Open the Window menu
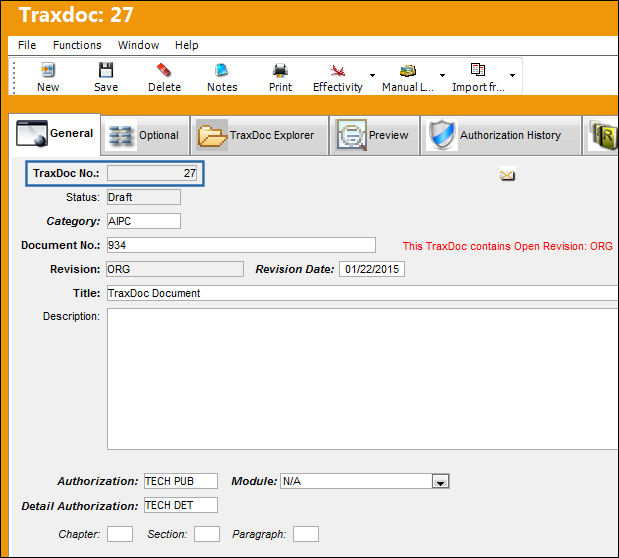 138,45
